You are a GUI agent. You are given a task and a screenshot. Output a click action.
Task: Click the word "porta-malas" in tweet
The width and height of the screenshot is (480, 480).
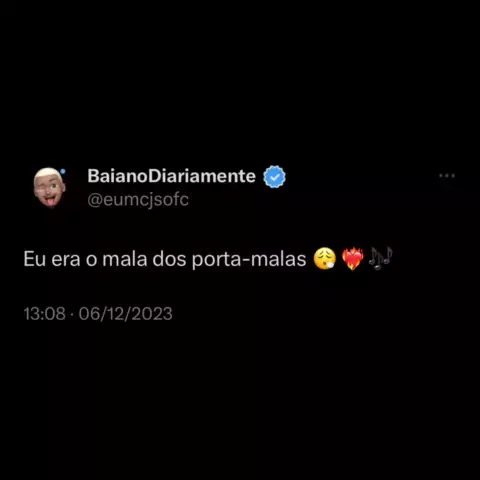[x=249, y=259]
